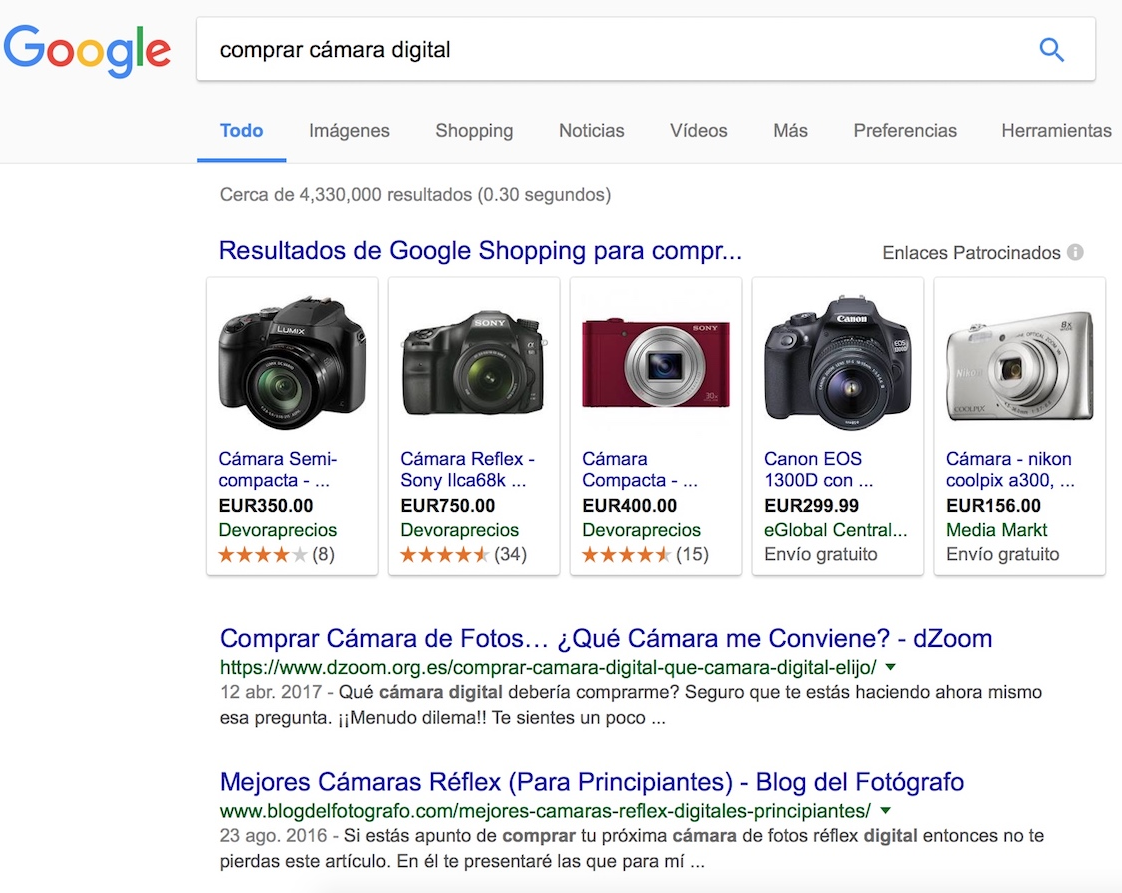Select the Todo tab

[241, 131]
